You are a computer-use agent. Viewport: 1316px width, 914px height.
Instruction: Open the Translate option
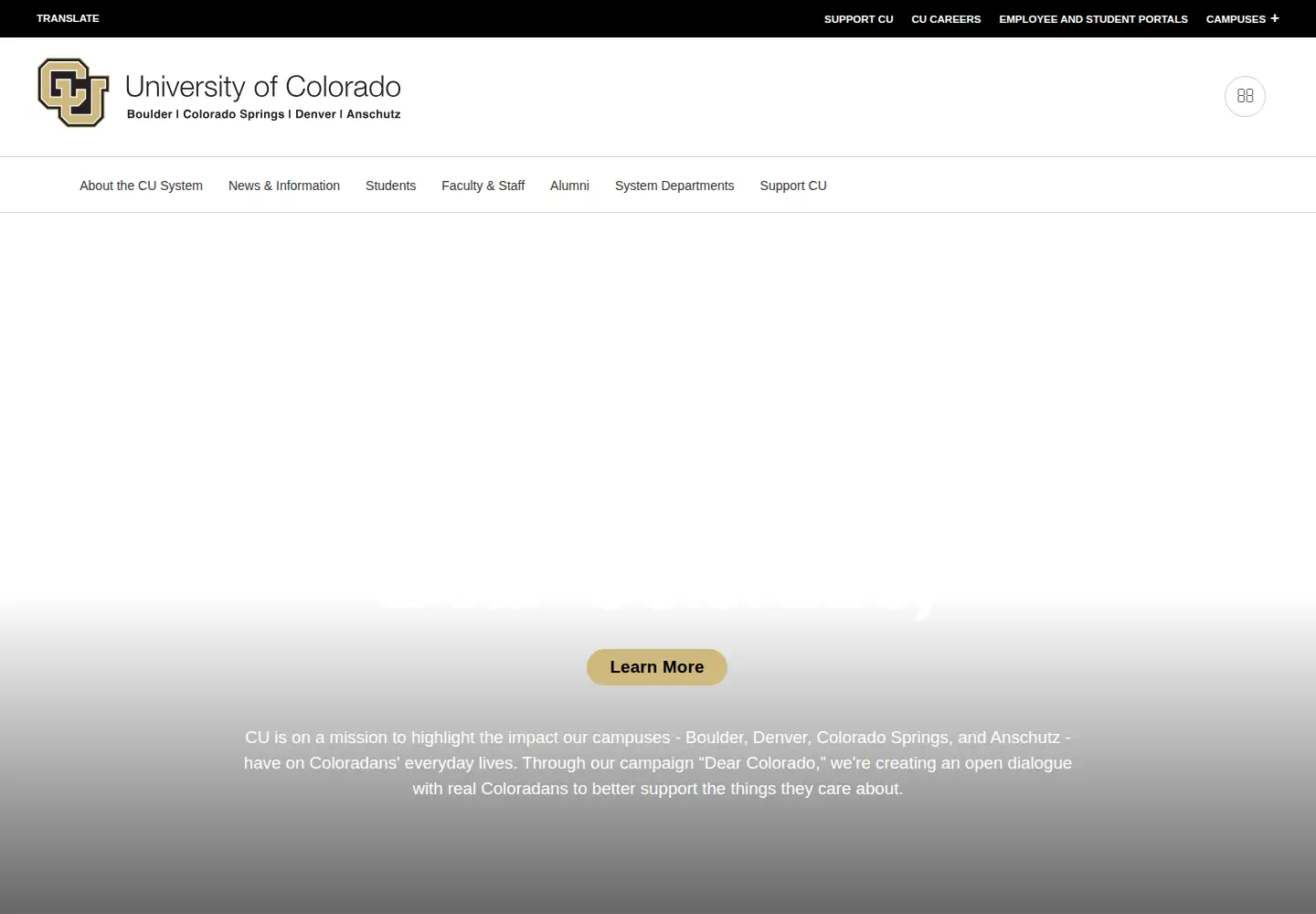click(68, 18)
